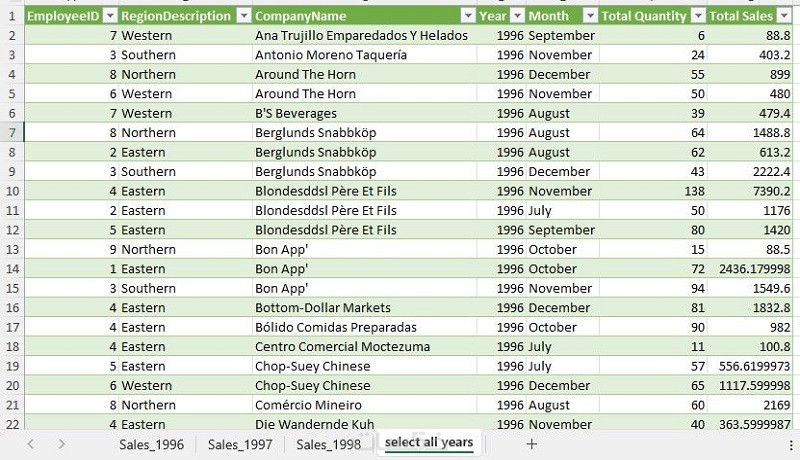800x460 pixels.
Task: Open the EmployeeID column filter dropdown
Action: pyautogui.click(x=110, y=16)
